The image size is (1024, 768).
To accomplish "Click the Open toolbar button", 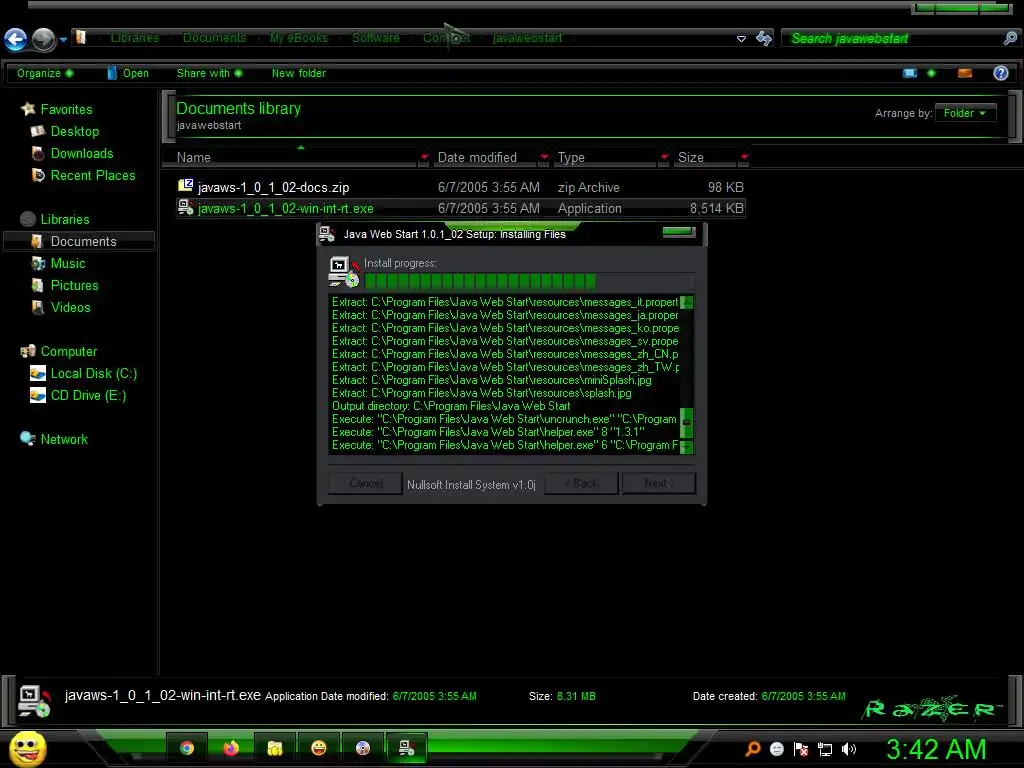I will (128, 73).
